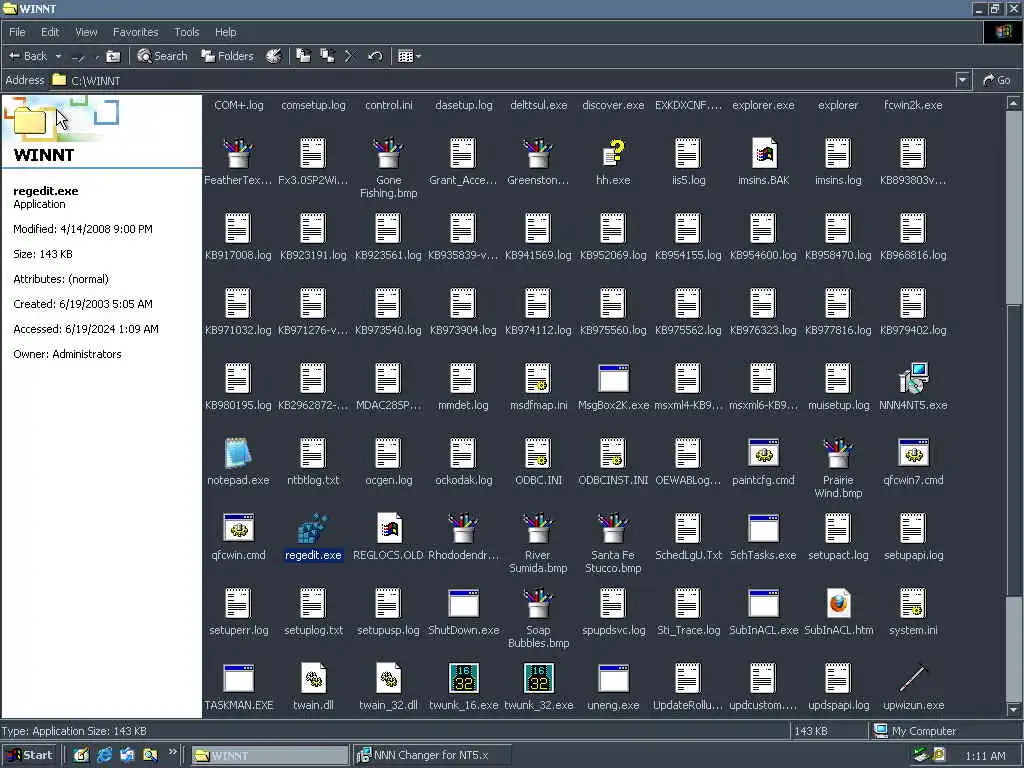Viewport: 1024px width, 768px height.
Task: Switch to NNN Changer for NT5.x window
Action: point(432,756)
